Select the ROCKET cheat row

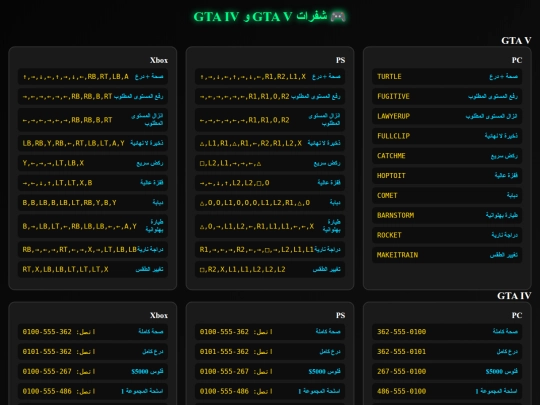(x=447, y=235)
